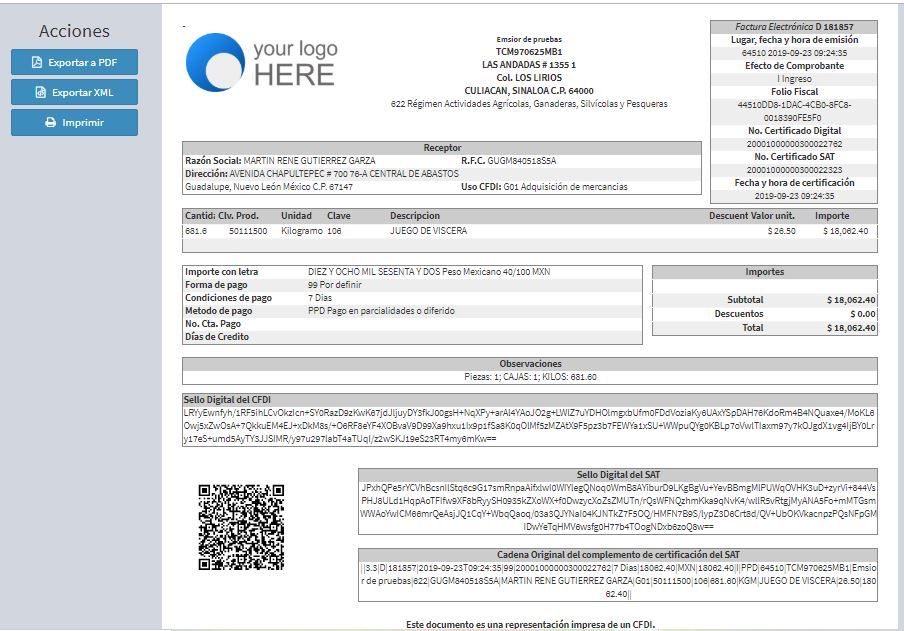Select the Receptor section header
Viewport: 904px width, 631px height.
pos(442,148)
